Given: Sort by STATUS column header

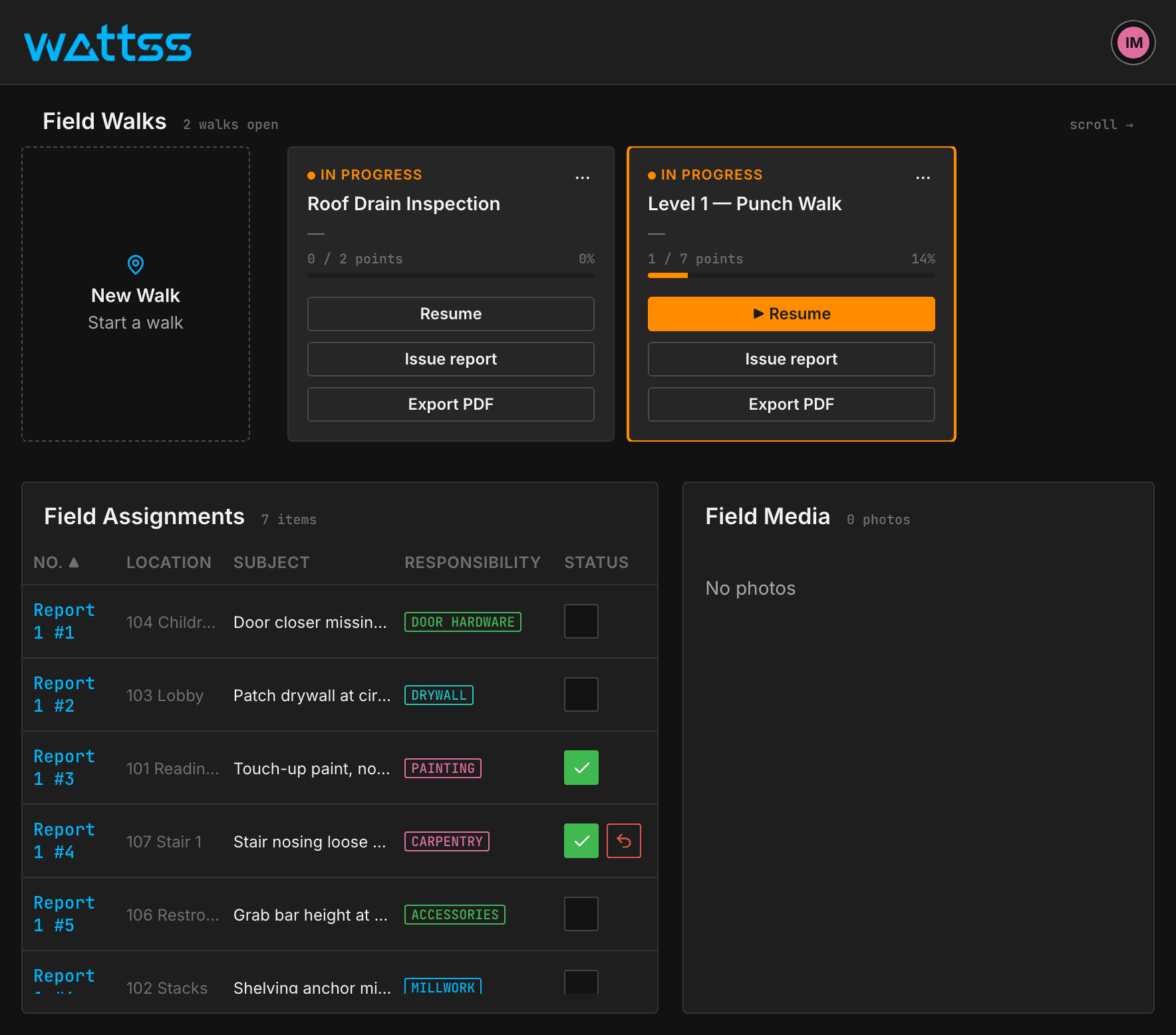Looking at the screenshot, I should click(597, 563).
